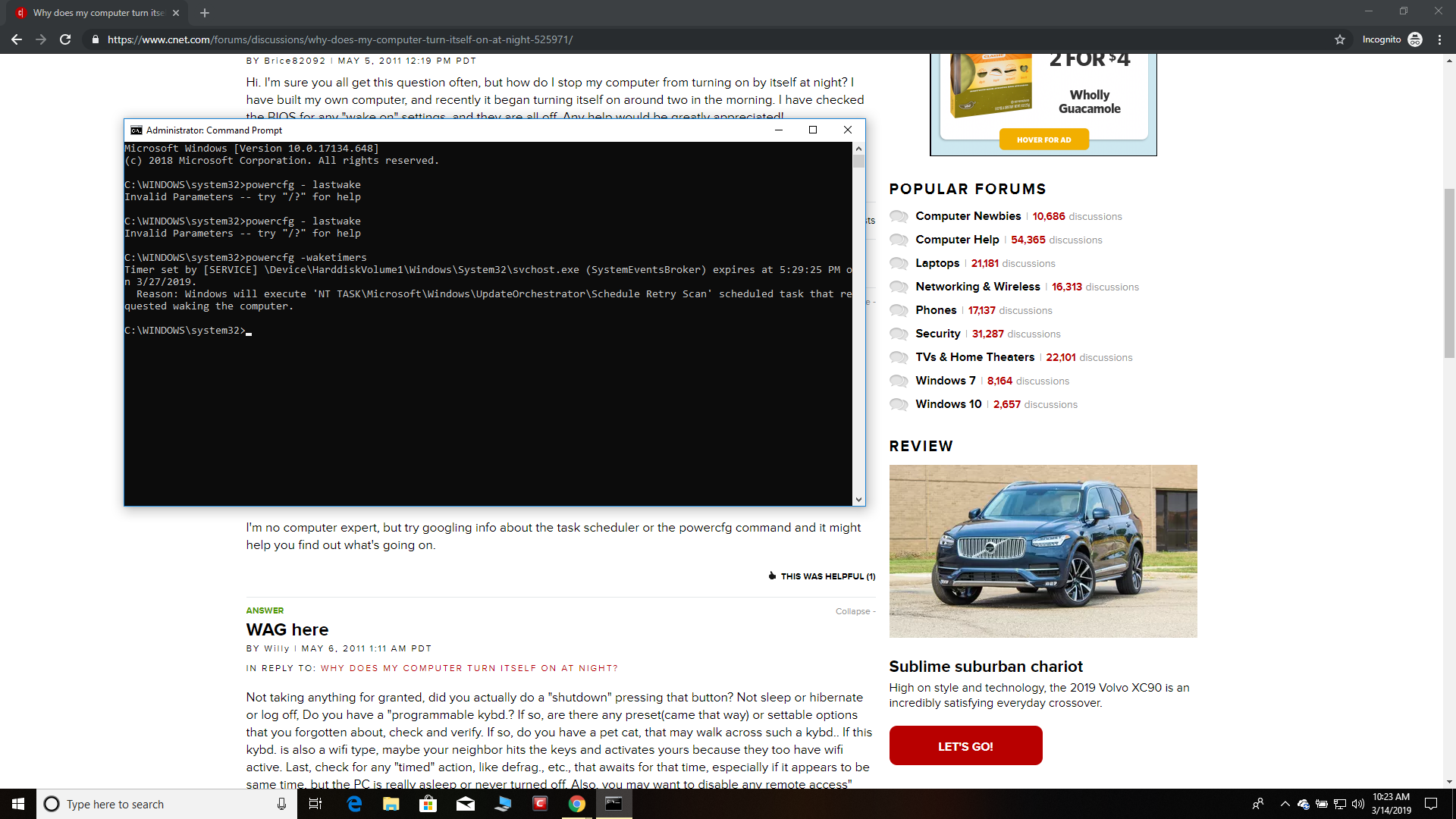Open network status tray icon

1340,804
